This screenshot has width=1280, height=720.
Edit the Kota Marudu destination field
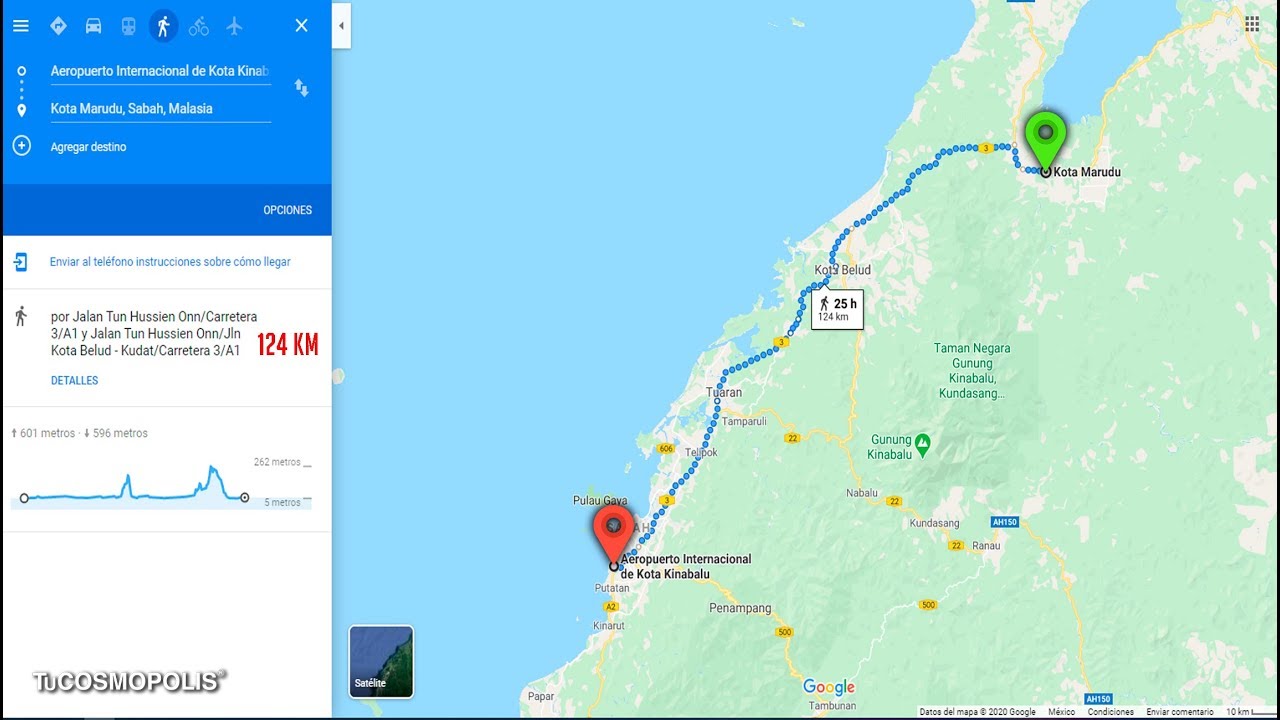coord(160,109)
